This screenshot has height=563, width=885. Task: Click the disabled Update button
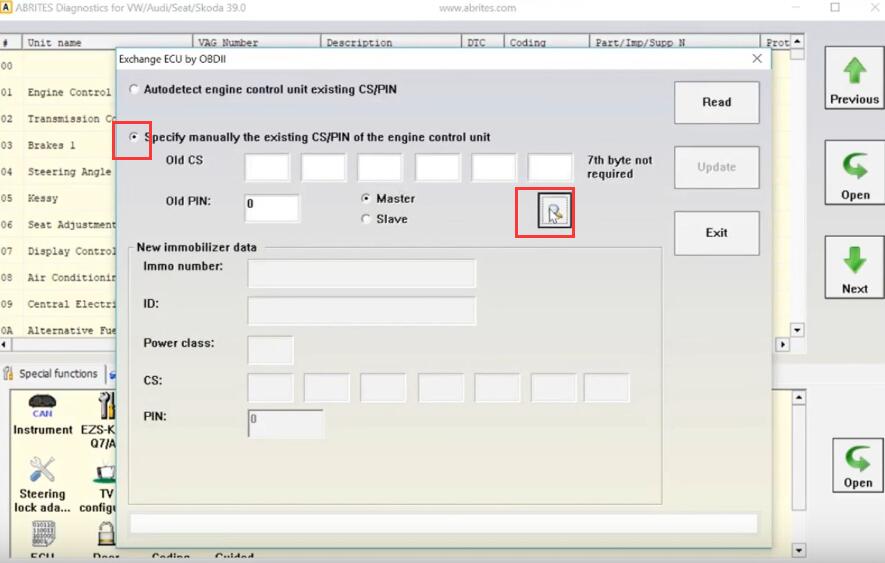(x=716, y=167)
